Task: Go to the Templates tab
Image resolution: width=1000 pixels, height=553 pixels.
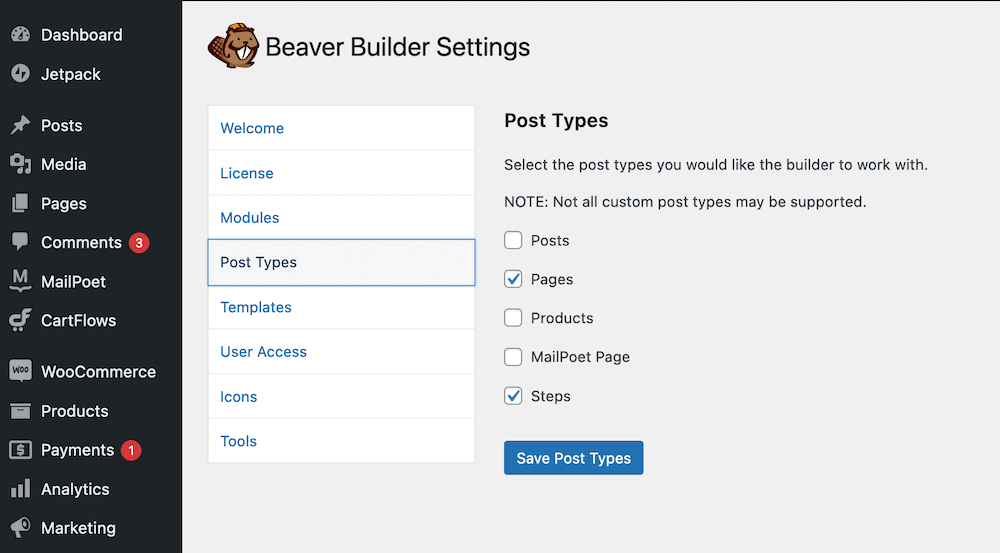Action: point(341,307)
